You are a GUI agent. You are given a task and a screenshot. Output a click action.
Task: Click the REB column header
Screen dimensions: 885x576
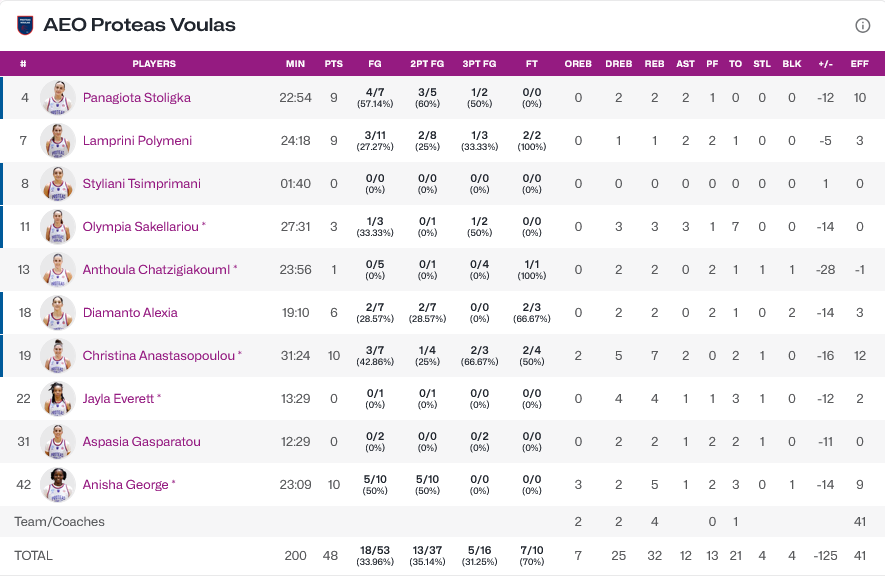tap(654, 64)
